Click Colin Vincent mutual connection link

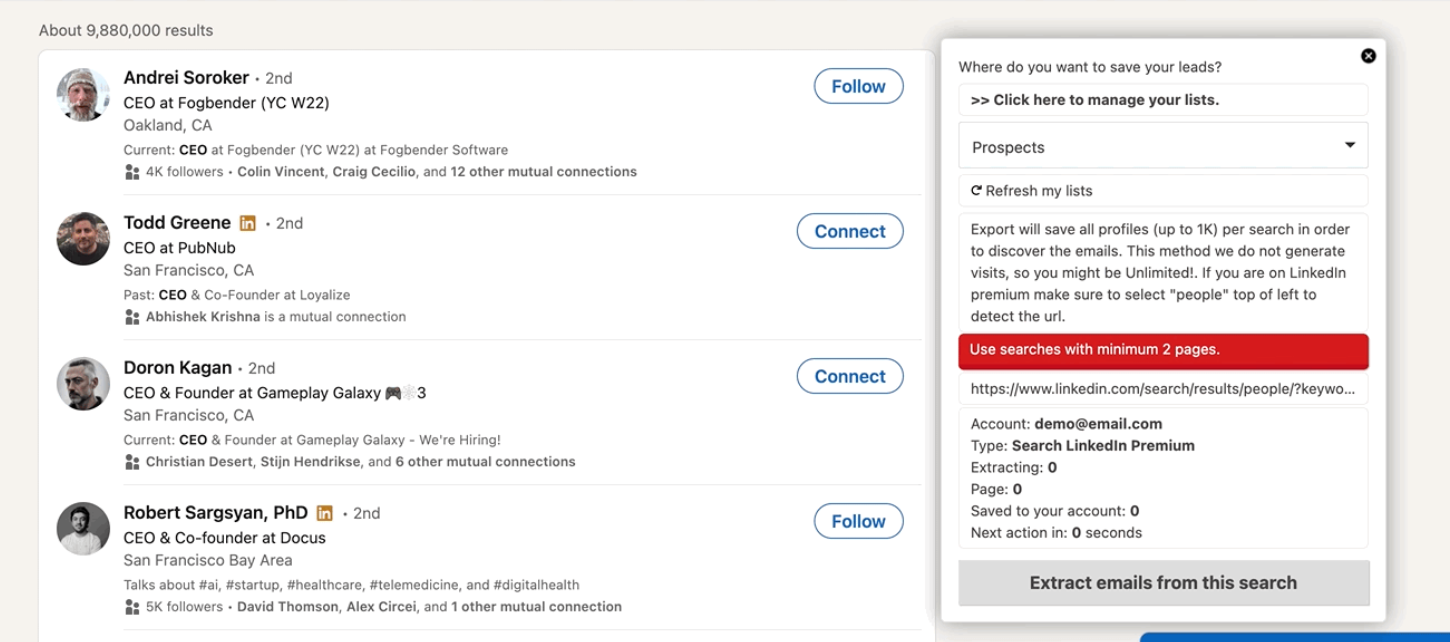click(281, 172)
